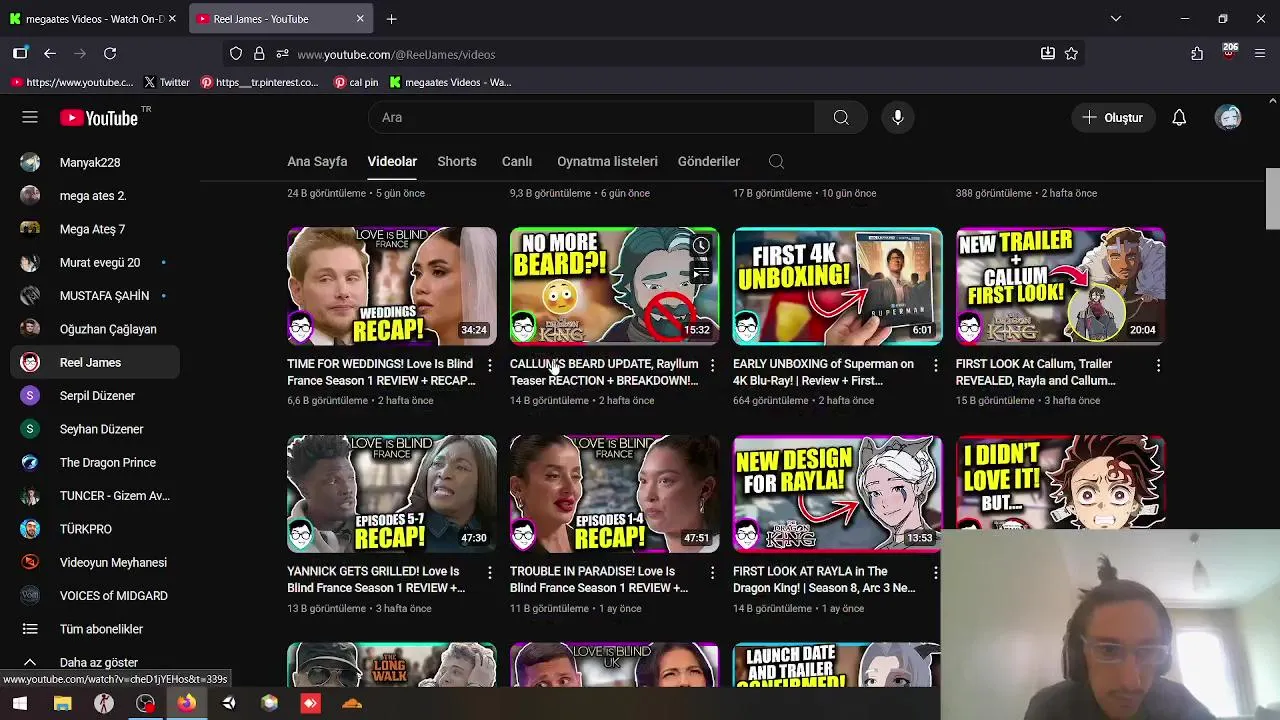Image resolution: width=1280 pixels, height=720 pixels.
Task: Open more options for First Look At Callum video
Action: (x=1158, y=366)
